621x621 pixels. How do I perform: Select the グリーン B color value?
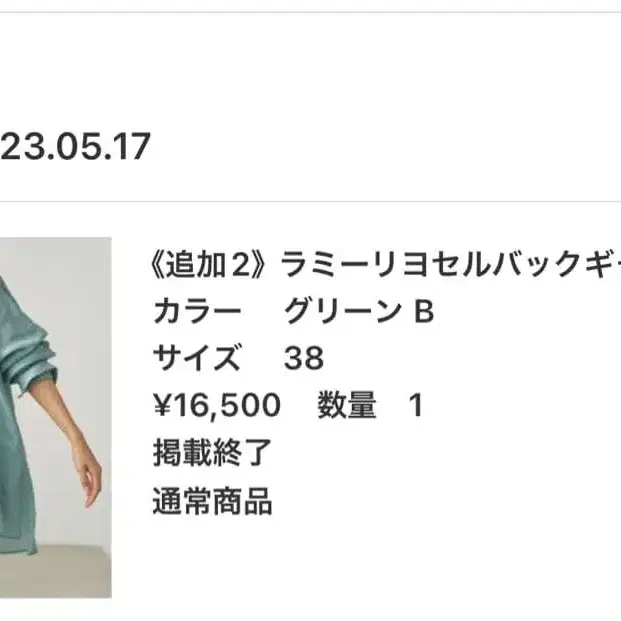(x=359, y=311)
